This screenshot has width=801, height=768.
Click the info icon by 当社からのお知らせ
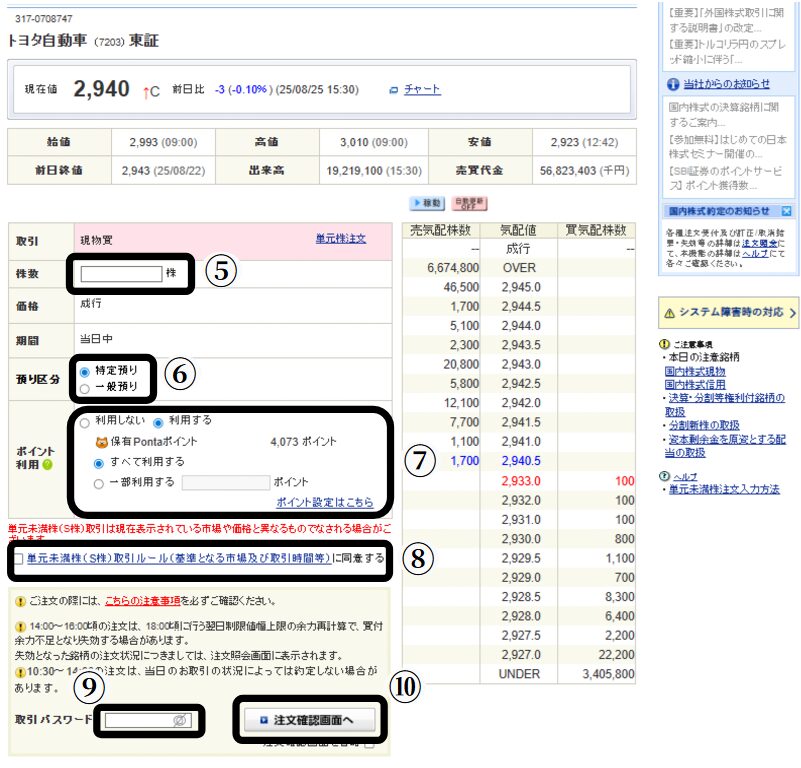tap(673, 84)
